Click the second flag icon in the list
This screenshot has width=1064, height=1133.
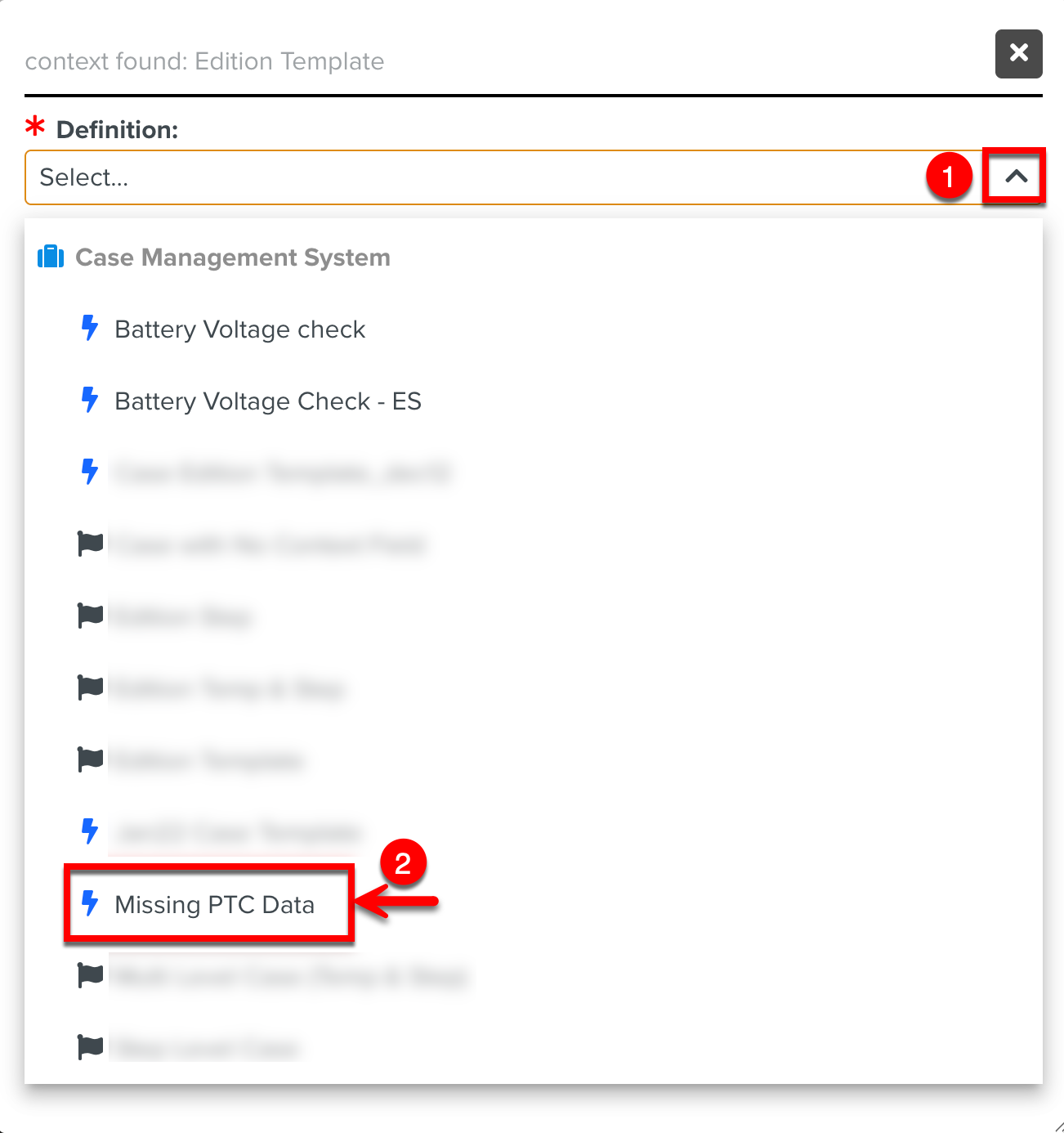coord(90,616)
